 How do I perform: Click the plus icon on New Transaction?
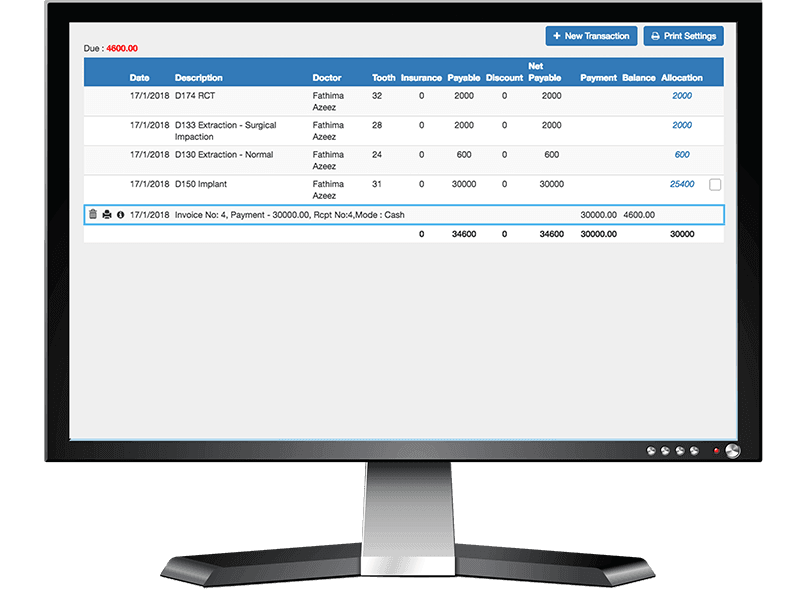pyautogui.click(x=557, y=35)
